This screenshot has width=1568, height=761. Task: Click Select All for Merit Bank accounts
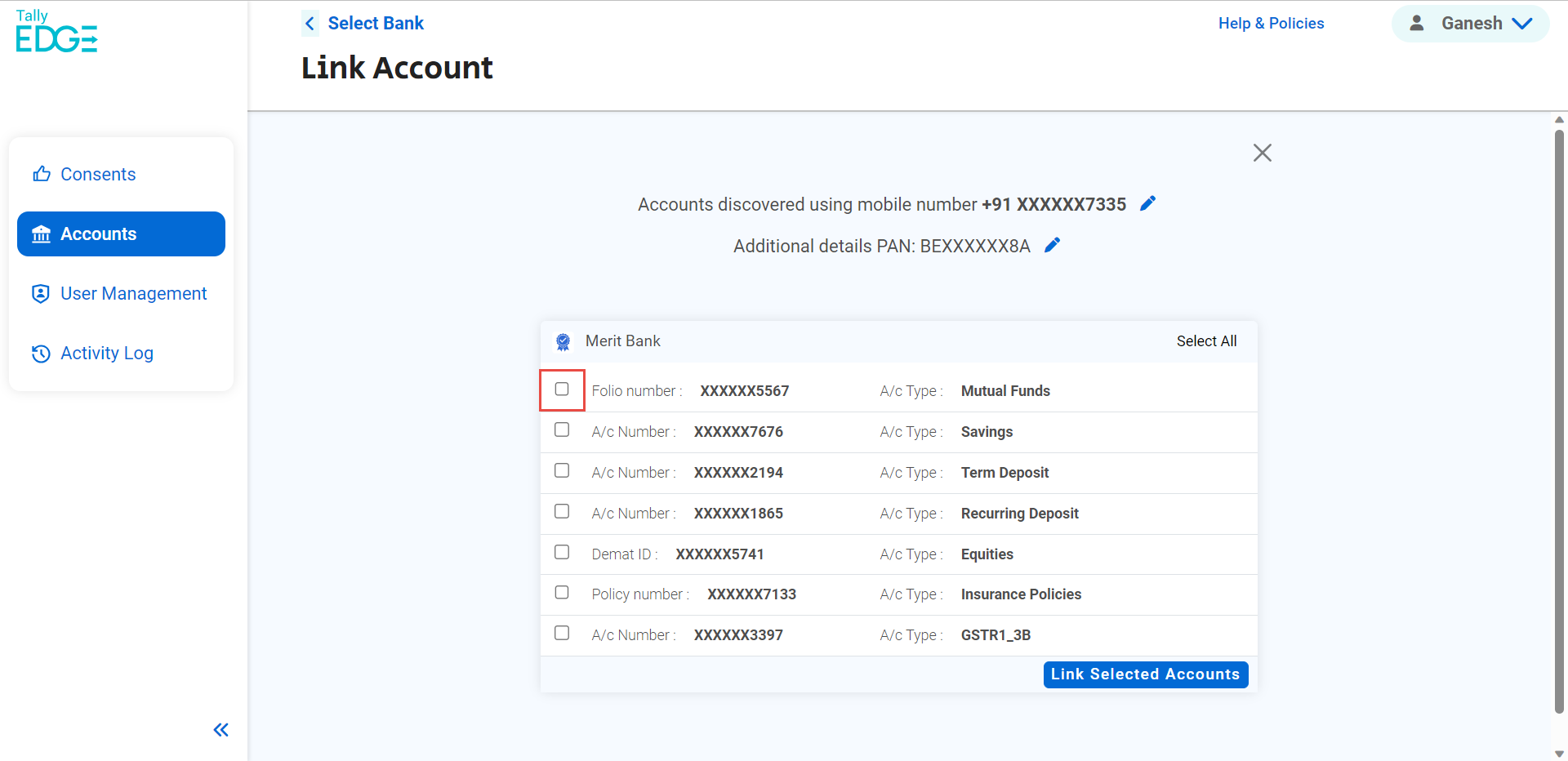(1206, 341)
